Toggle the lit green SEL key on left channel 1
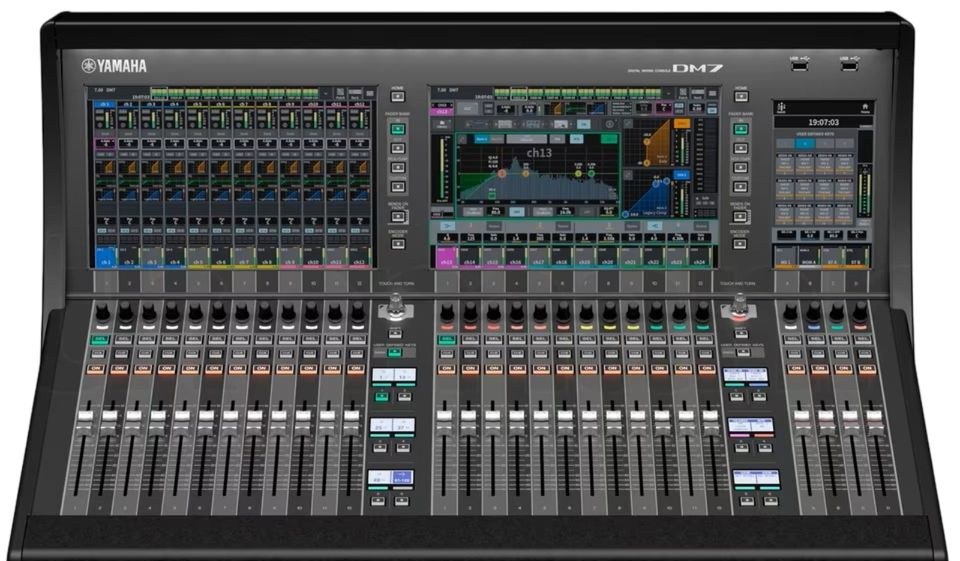Viewport: 960px width, 561px height. pyautogui.click(x=99, y=339)
